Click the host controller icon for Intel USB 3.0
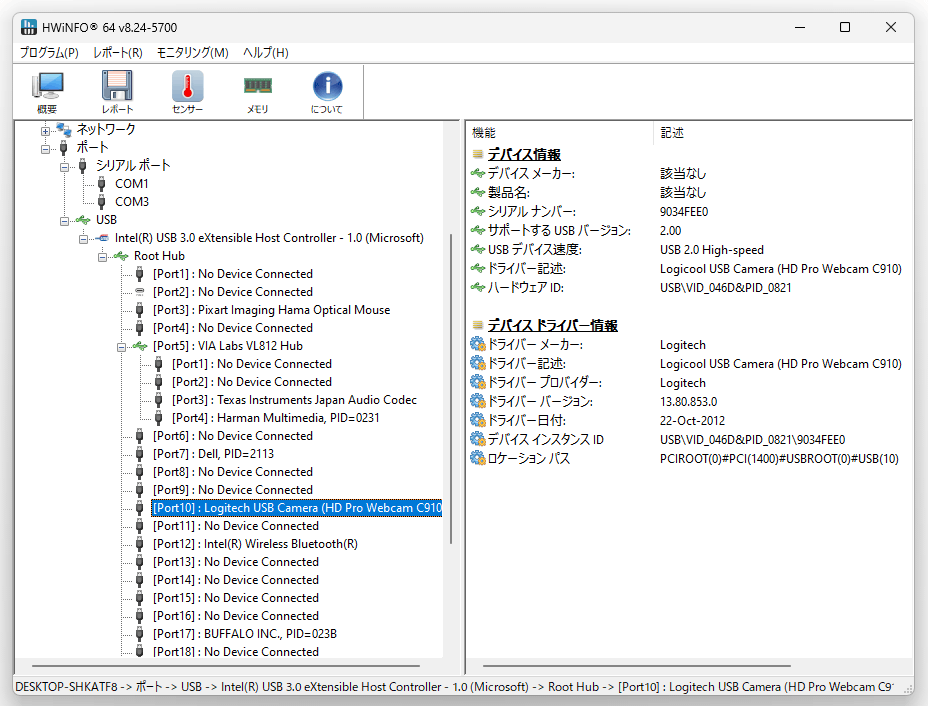Image resolution: width=928 pixels, height=706 pixels. click(x=102, y=238)
